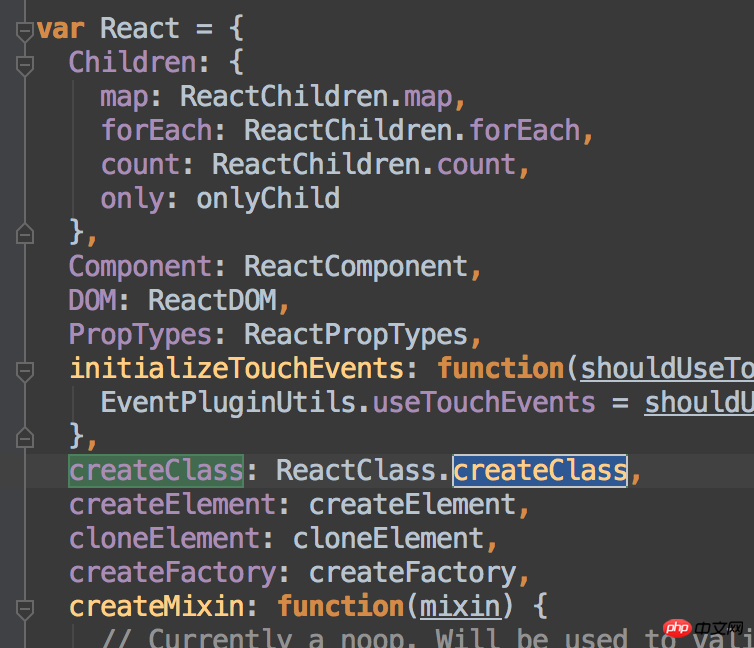
Task: Collapse the 'var React' fold marker
Action: point(25,31)
